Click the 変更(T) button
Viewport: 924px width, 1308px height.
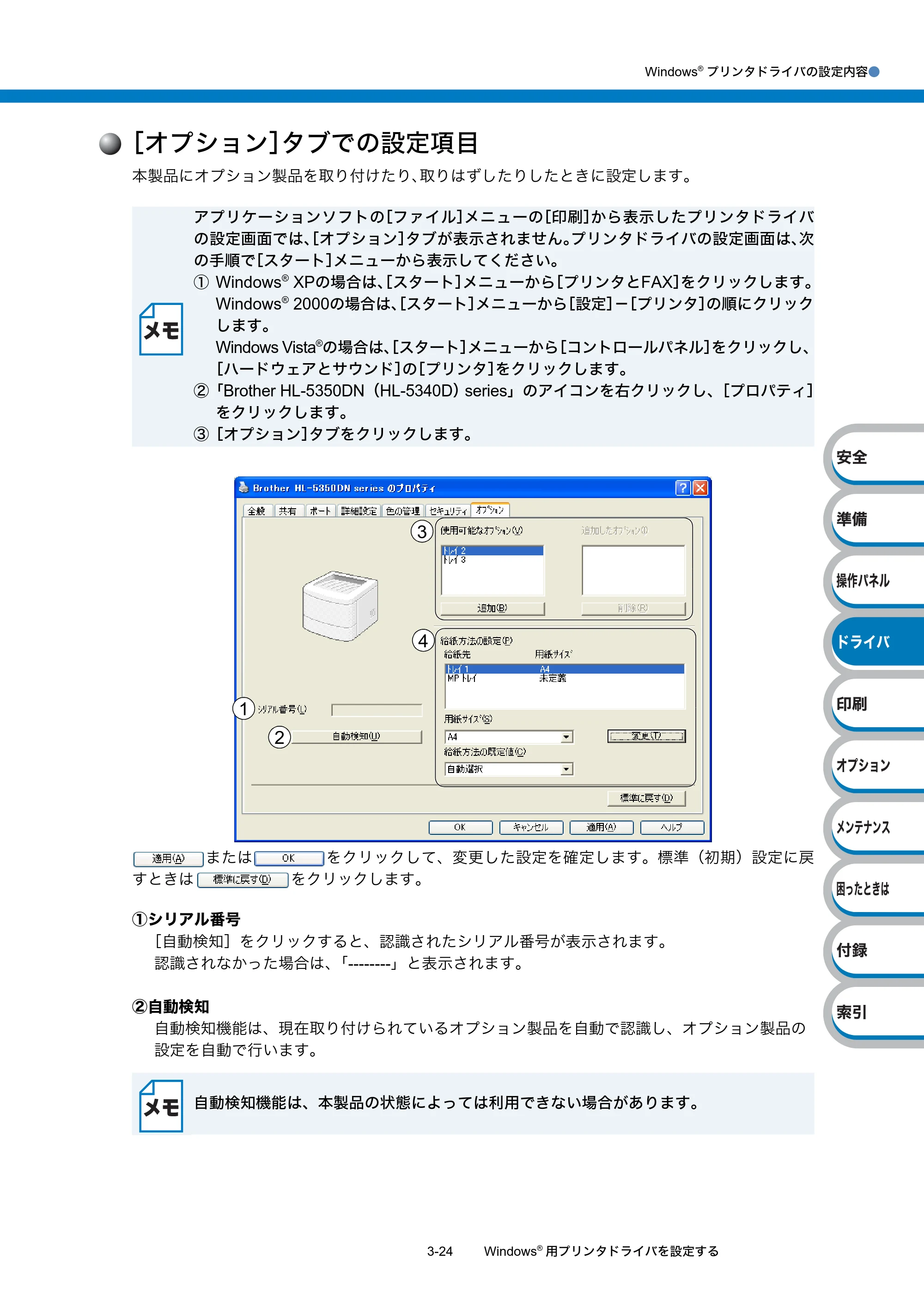(x=646, y=736)
